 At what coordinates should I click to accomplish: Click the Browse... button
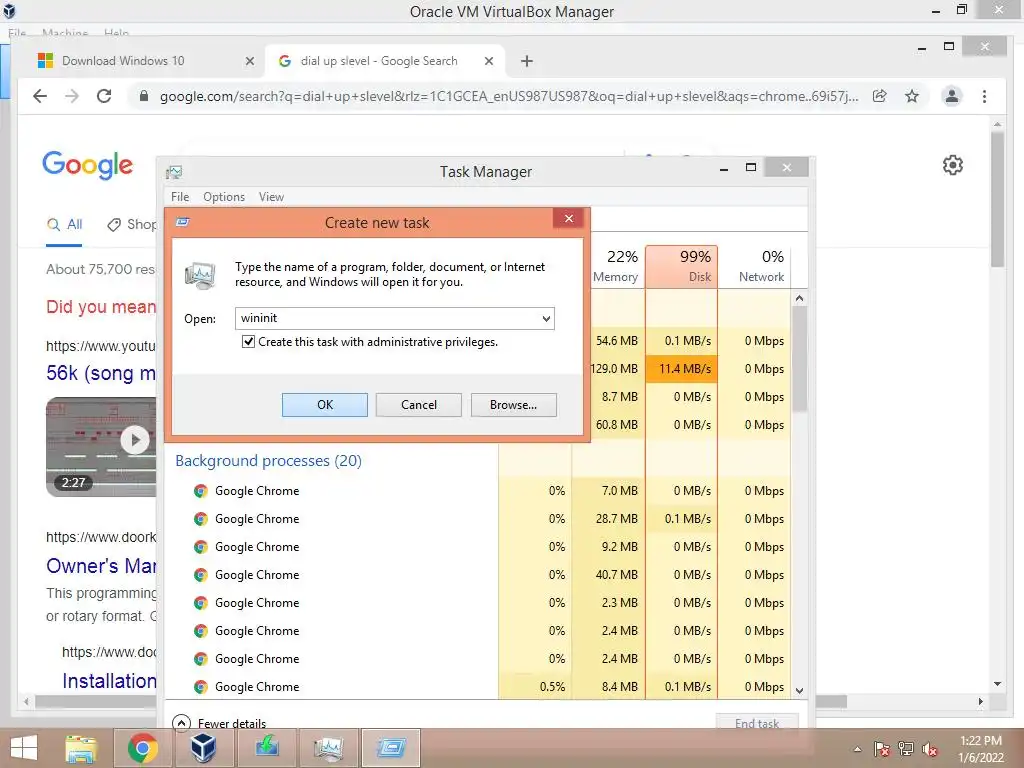pos(513,405)
